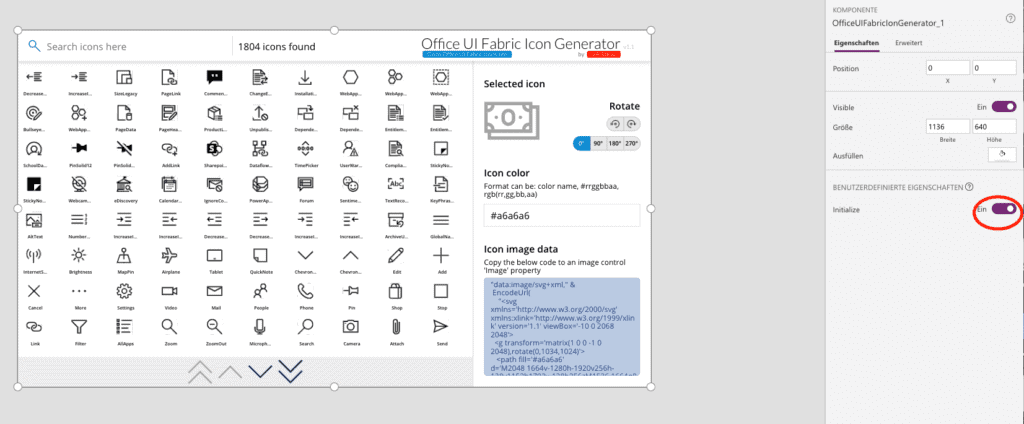Click the Settings gear icon in grid

tap(125, 291)
